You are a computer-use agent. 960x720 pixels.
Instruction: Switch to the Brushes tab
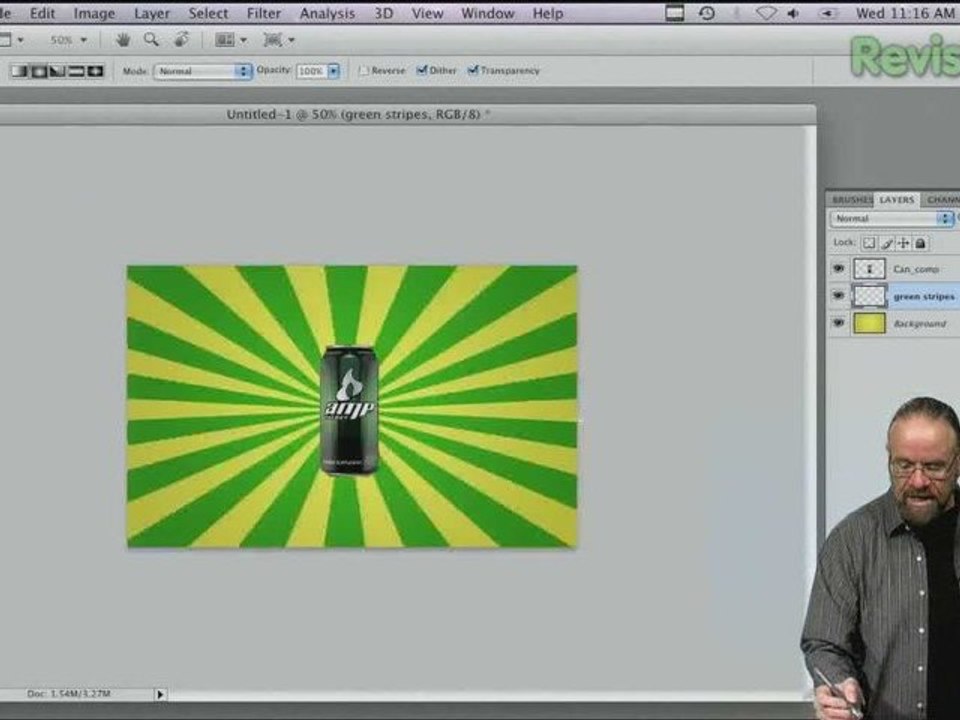pos(851,200)
